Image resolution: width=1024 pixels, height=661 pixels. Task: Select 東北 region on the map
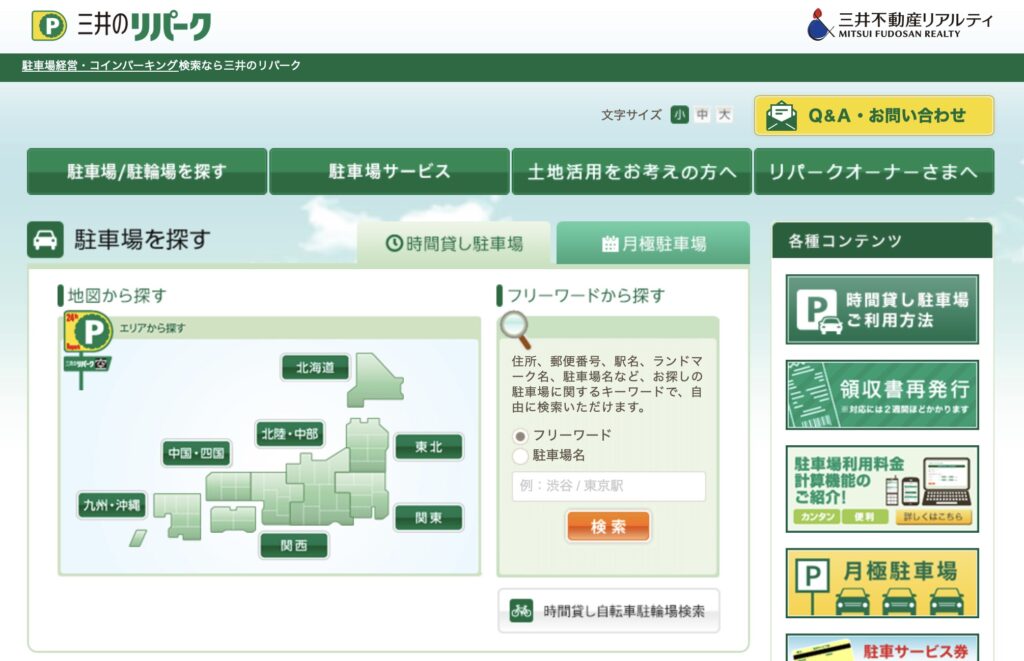tap(429, 447)
